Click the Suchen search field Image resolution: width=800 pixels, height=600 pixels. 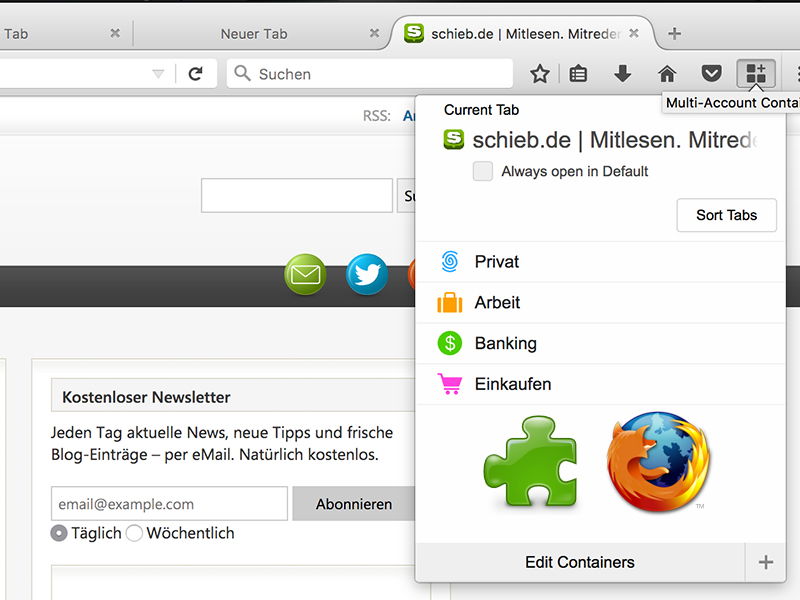click(x=370, y=74)
